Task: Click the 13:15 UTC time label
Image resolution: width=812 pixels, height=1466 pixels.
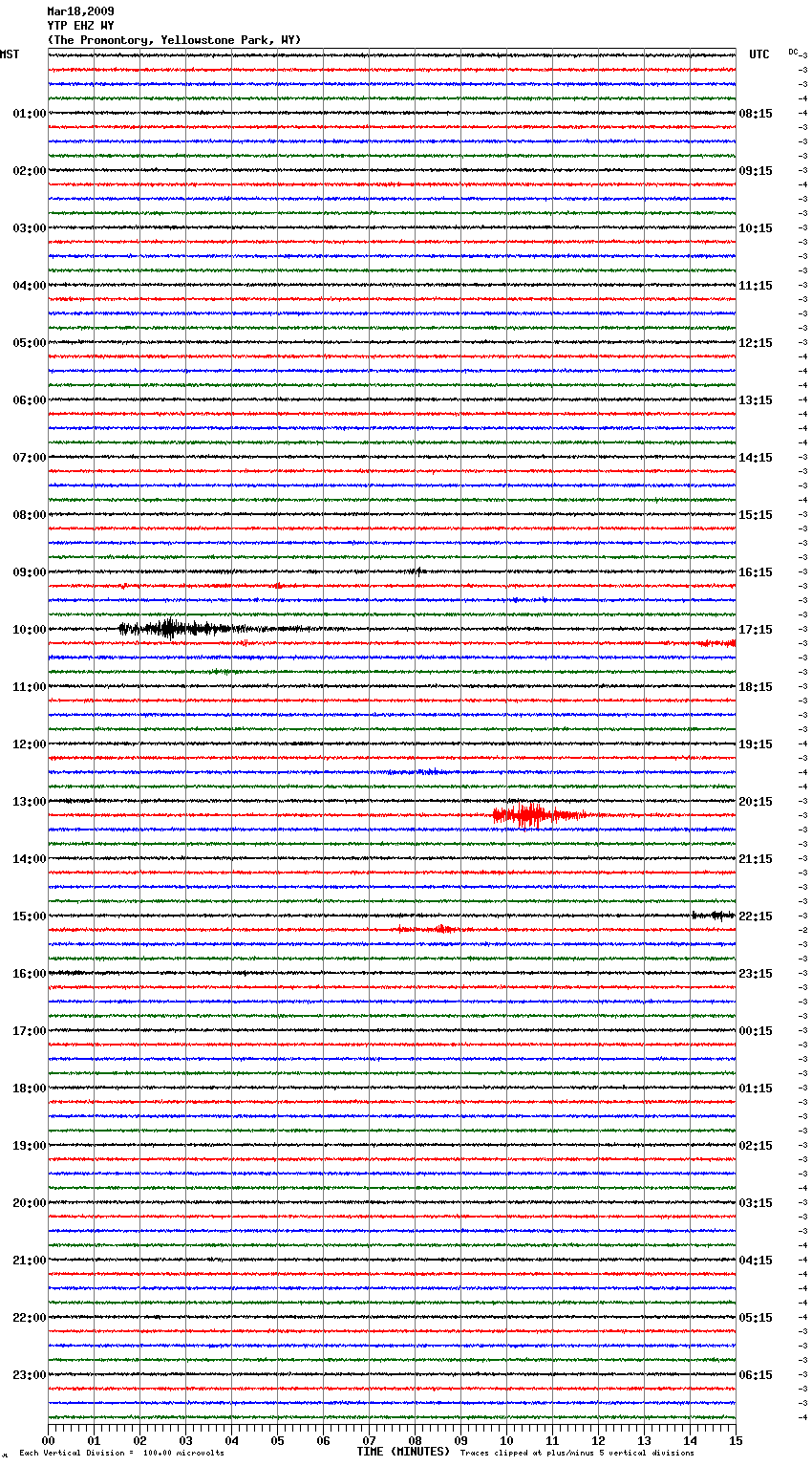Action: point(756,400)
